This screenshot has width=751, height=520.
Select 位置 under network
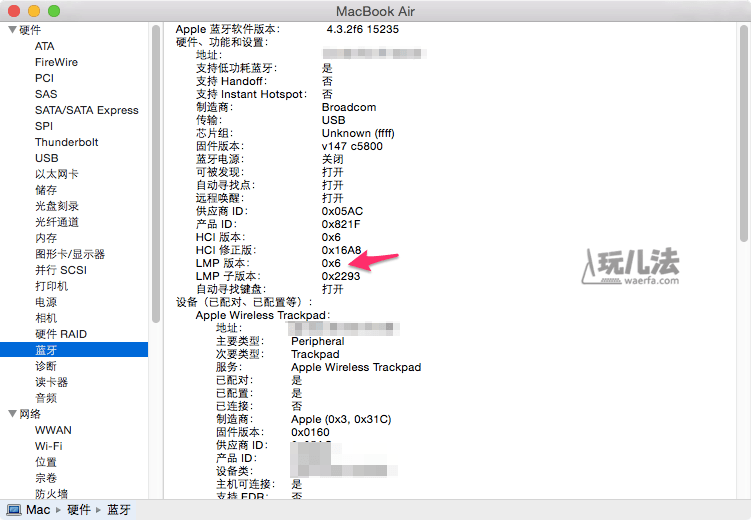(x=46, y=462)
